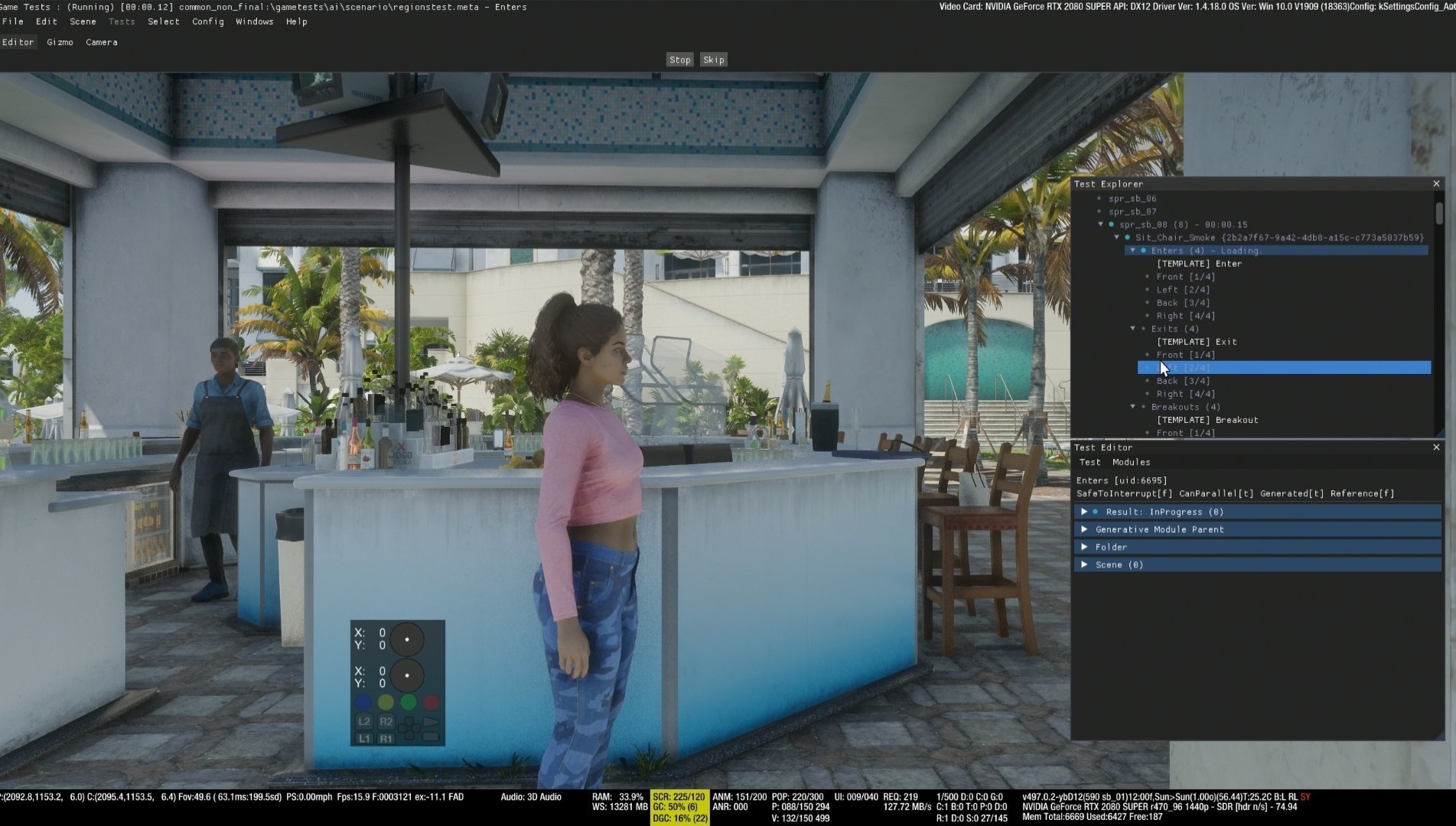Click the D-pad icon on controller overlay
1456x826 pixels.
(x=409, y=730)
